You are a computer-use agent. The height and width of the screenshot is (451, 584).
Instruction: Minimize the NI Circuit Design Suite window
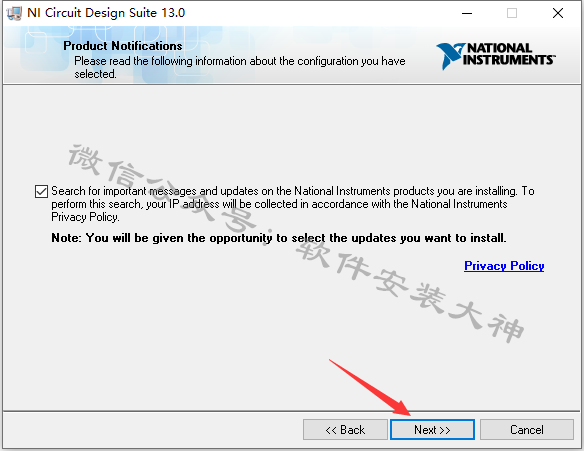[x=467, y=13]
